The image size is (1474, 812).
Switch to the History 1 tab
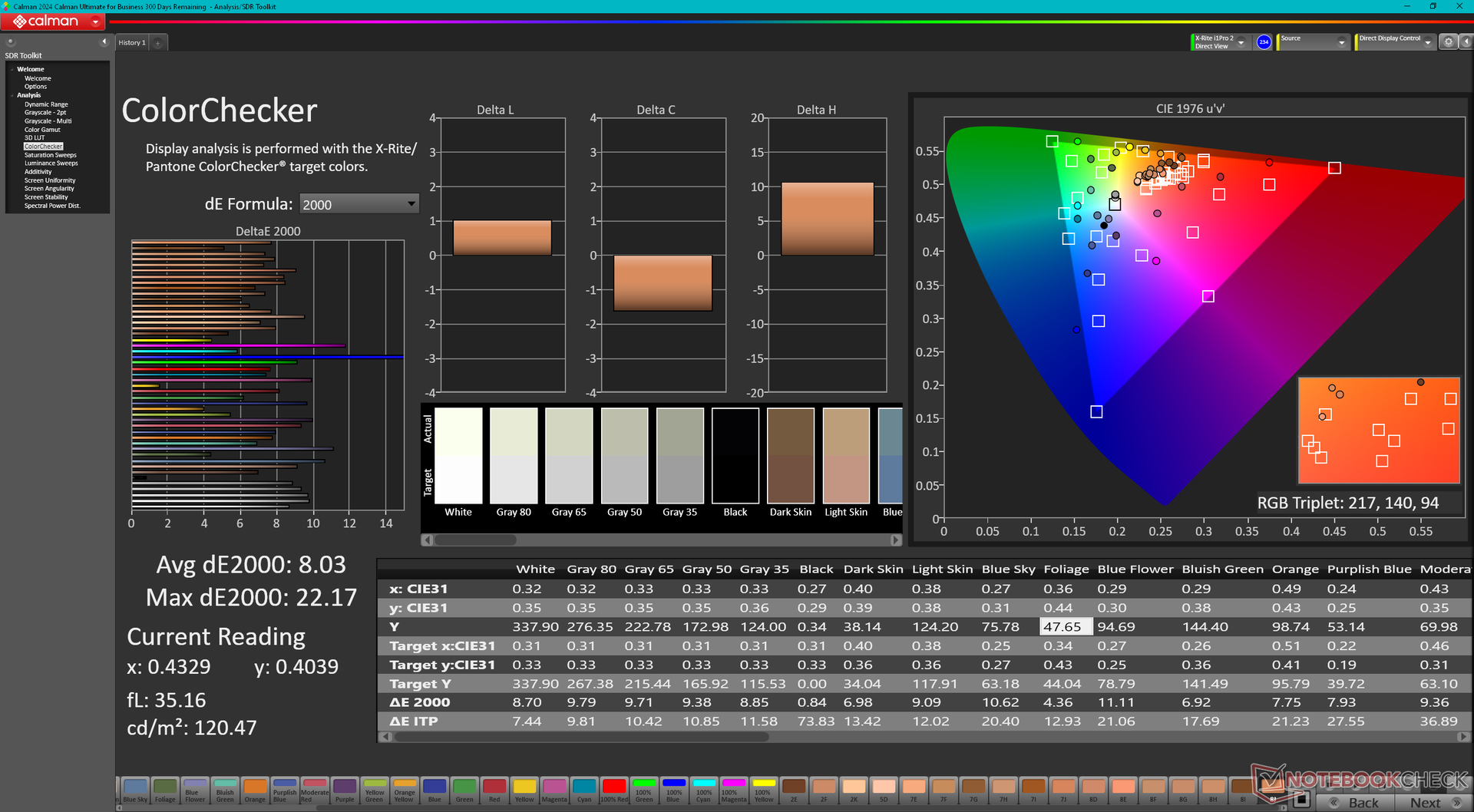(x=132, y=43)
